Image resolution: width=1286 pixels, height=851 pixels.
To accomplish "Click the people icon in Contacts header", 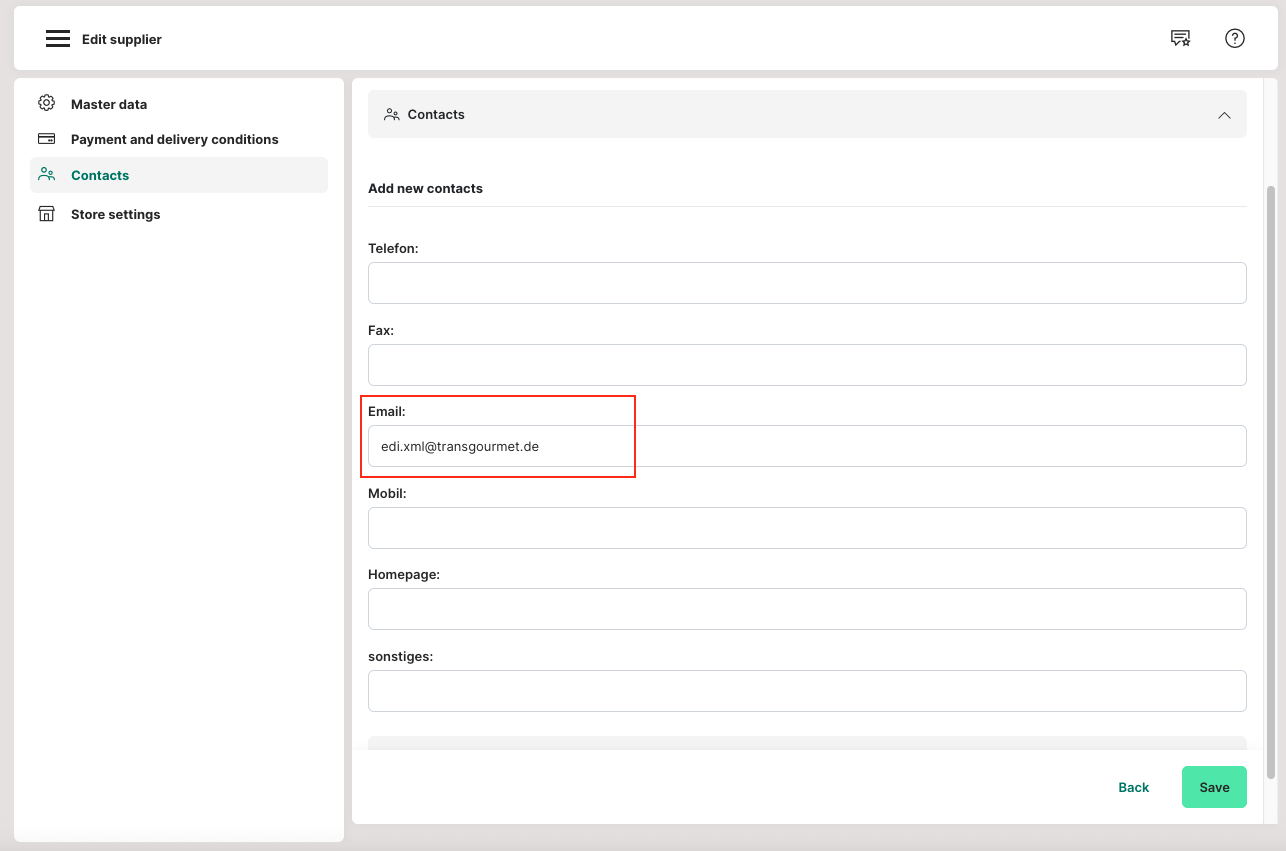I will [x=392, y=115].
